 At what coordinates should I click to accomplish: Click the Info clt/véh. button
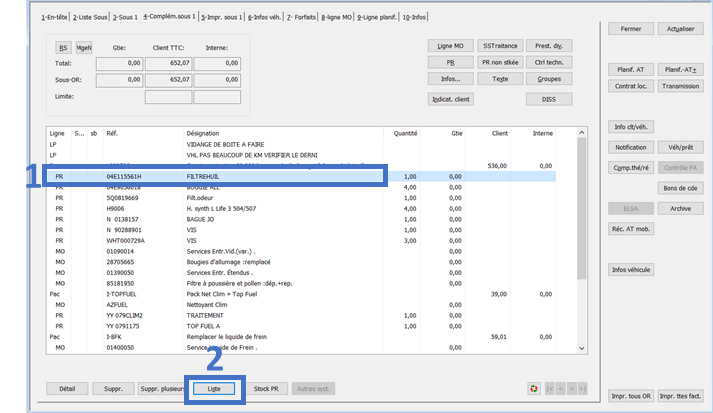coord(631,127)
